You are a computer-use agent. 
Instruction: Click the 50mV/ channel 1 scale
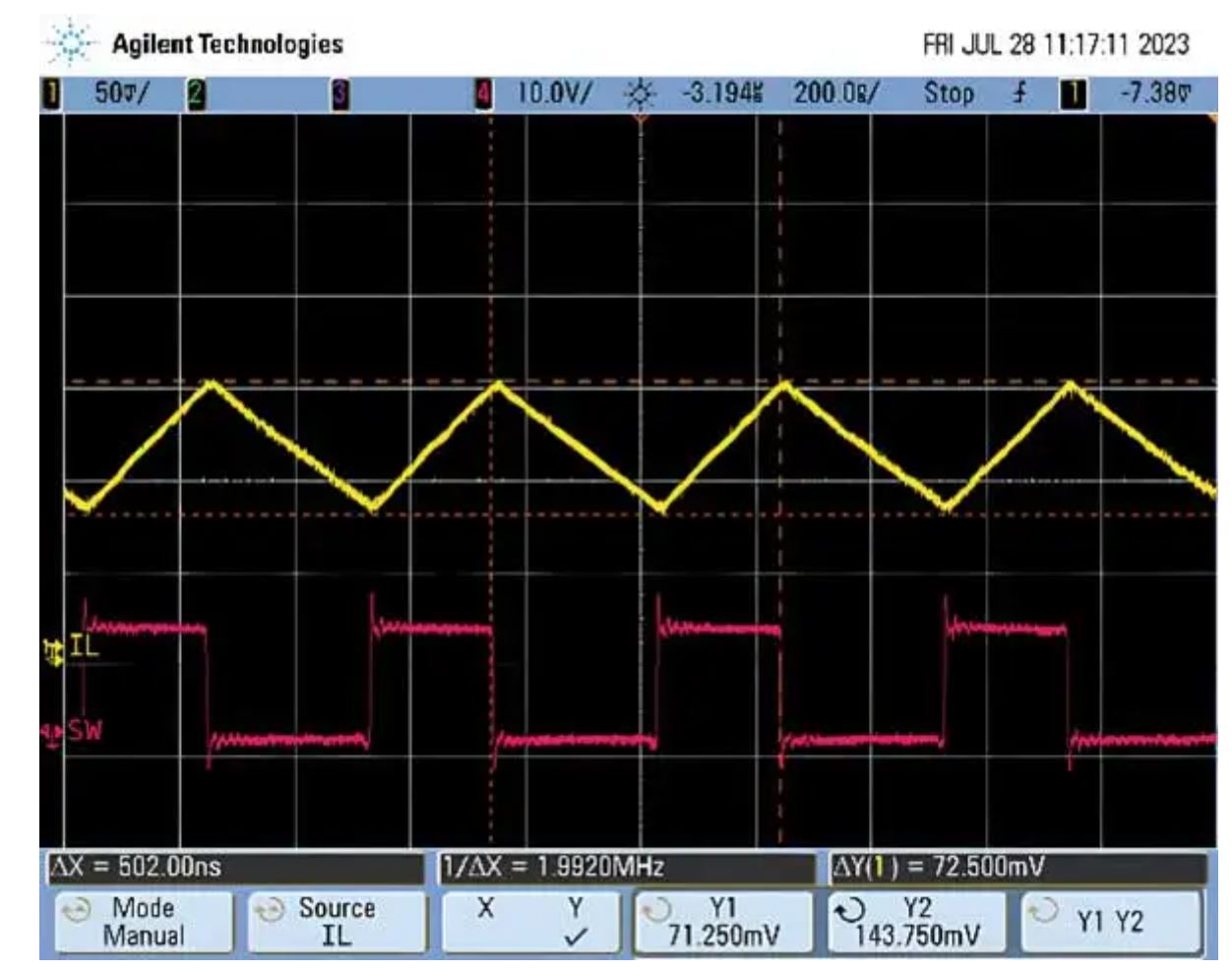(x=123, y=94)
